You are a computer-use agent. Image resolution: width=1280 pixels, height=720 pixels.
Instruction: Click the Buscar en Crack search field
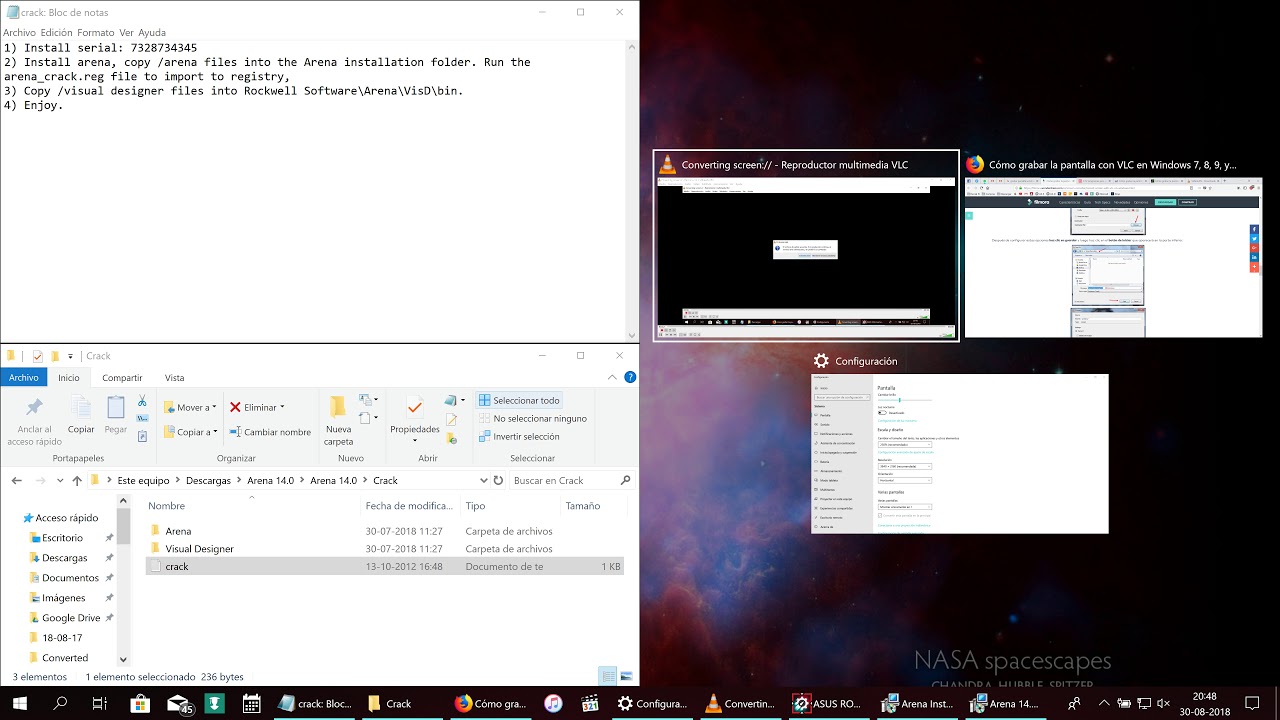click(563, 481)
